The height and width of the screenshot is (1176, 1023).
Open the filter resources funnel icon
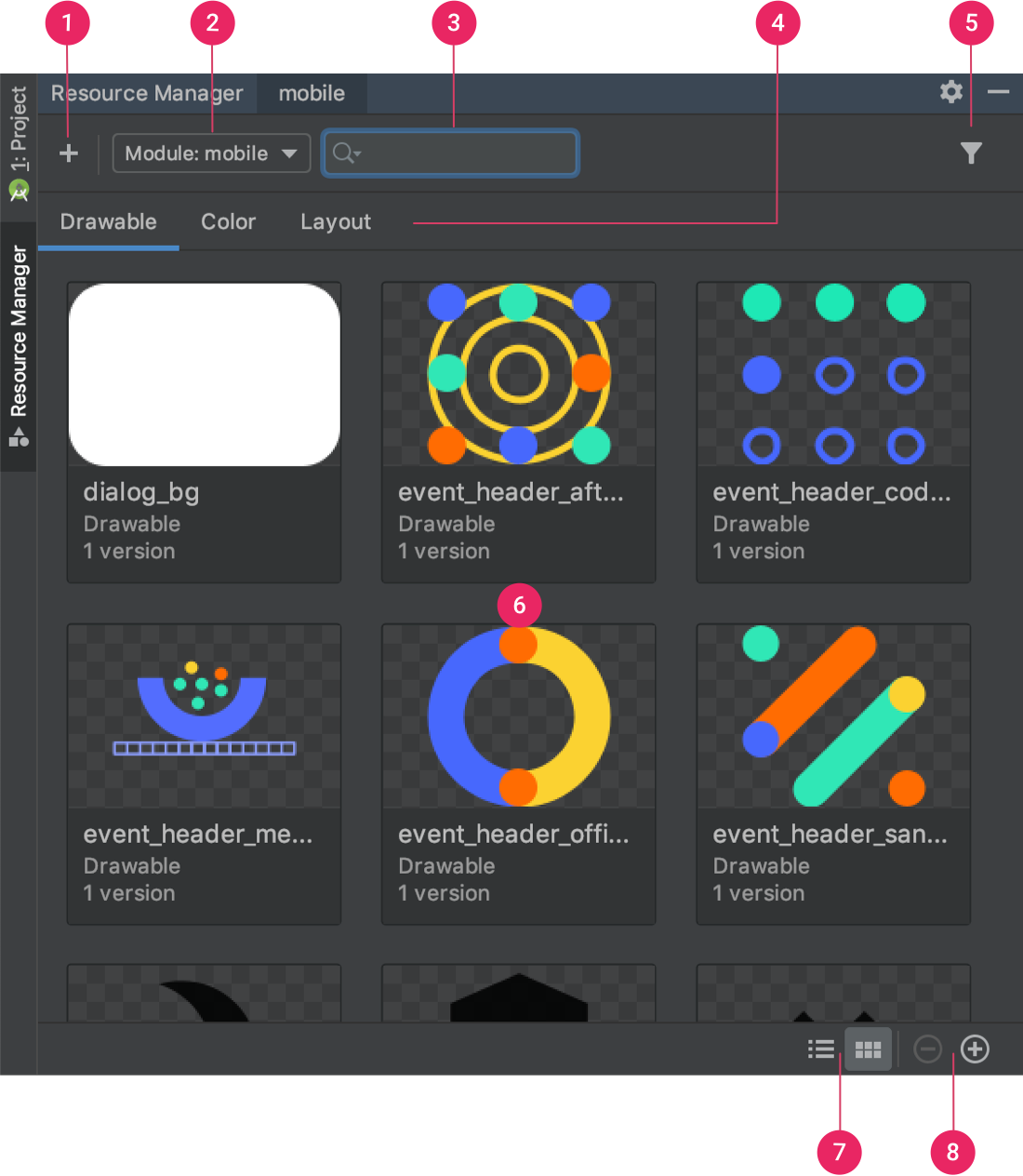971,153
